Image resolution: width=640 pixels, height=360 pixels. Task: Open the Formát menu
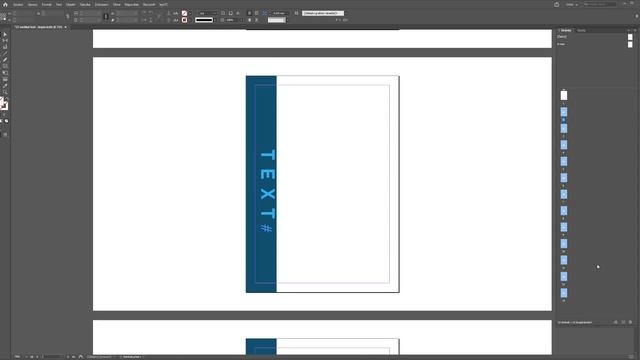pyautogui.click(x=47, y=4)
